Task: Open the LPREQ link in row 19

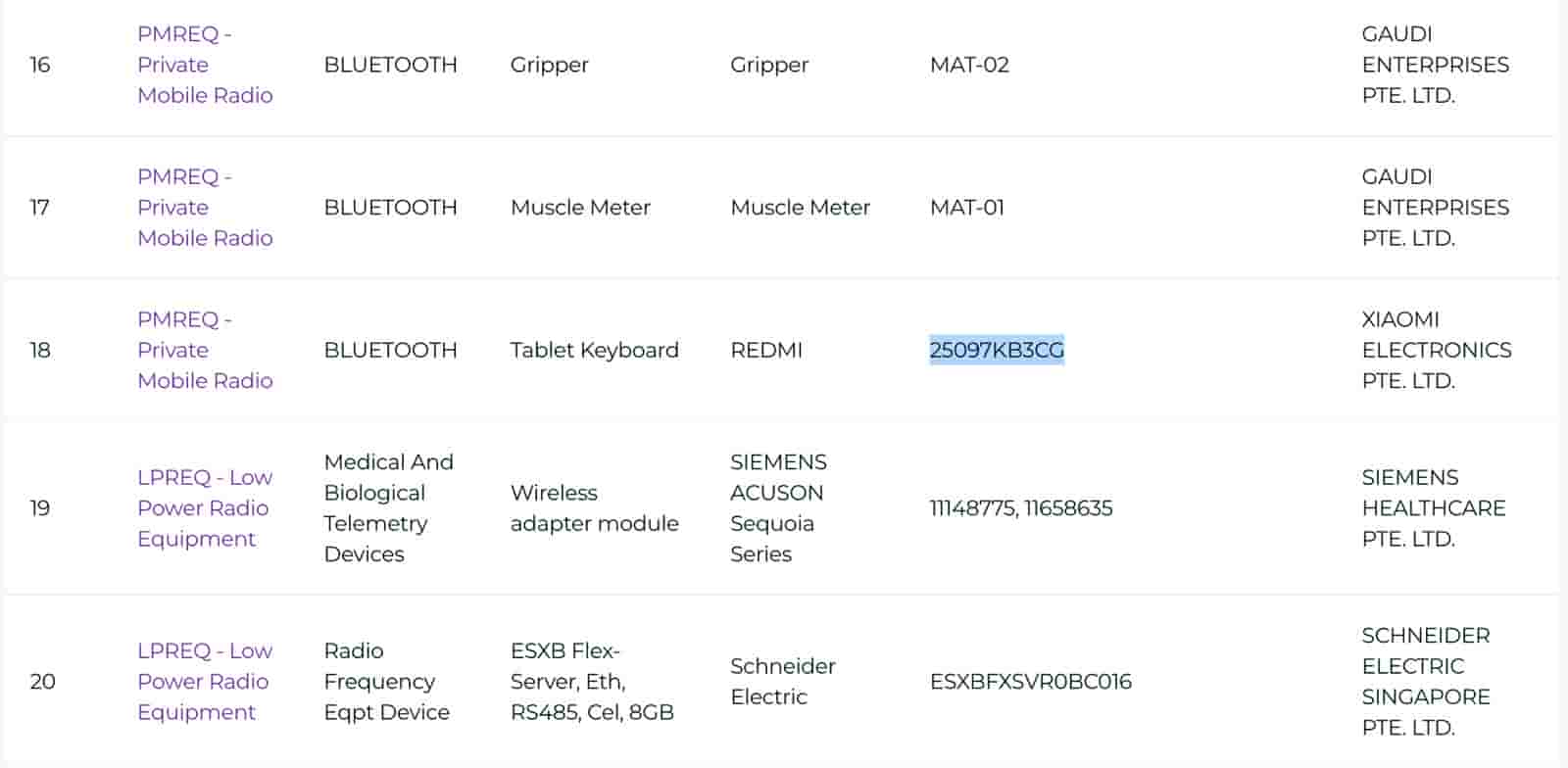Action: [204, 507]
